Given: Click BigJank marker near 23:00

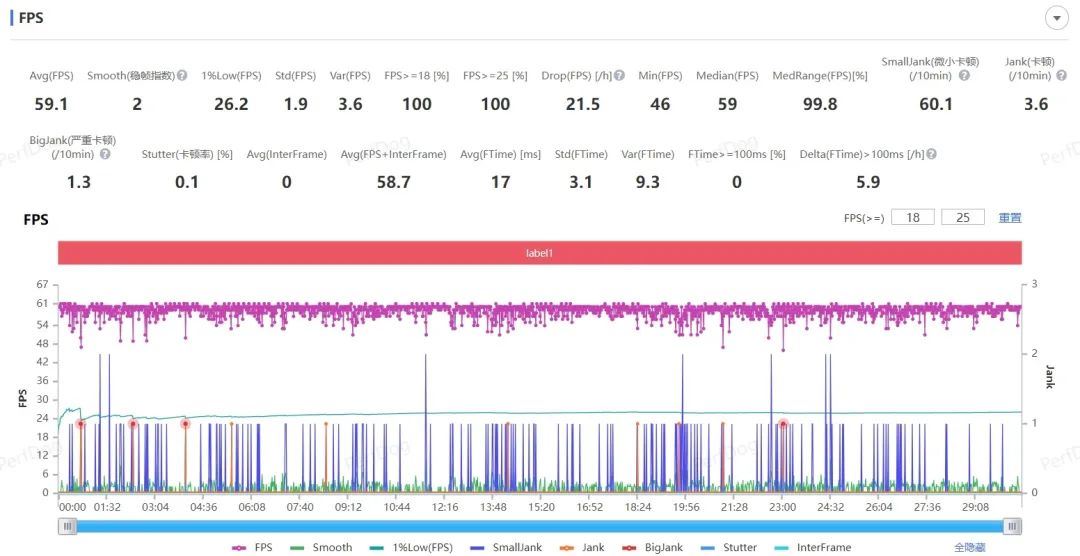Looking at the screenshot, I should click(783, 424).
